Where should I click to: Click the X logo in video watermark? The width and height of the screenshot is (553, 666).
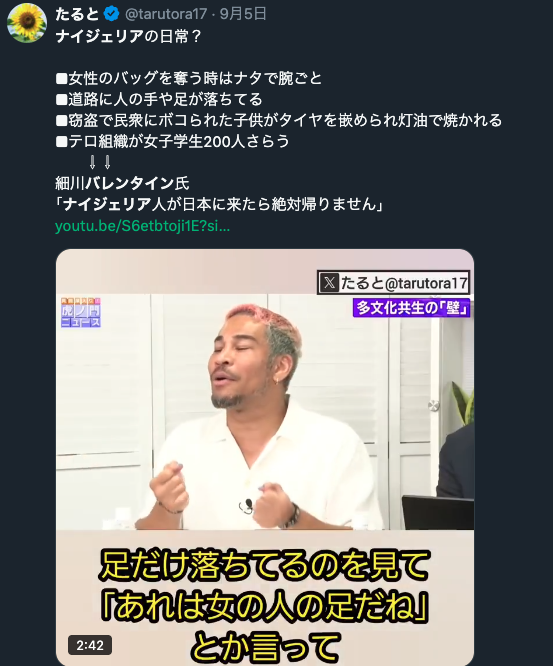coord(329,283)
